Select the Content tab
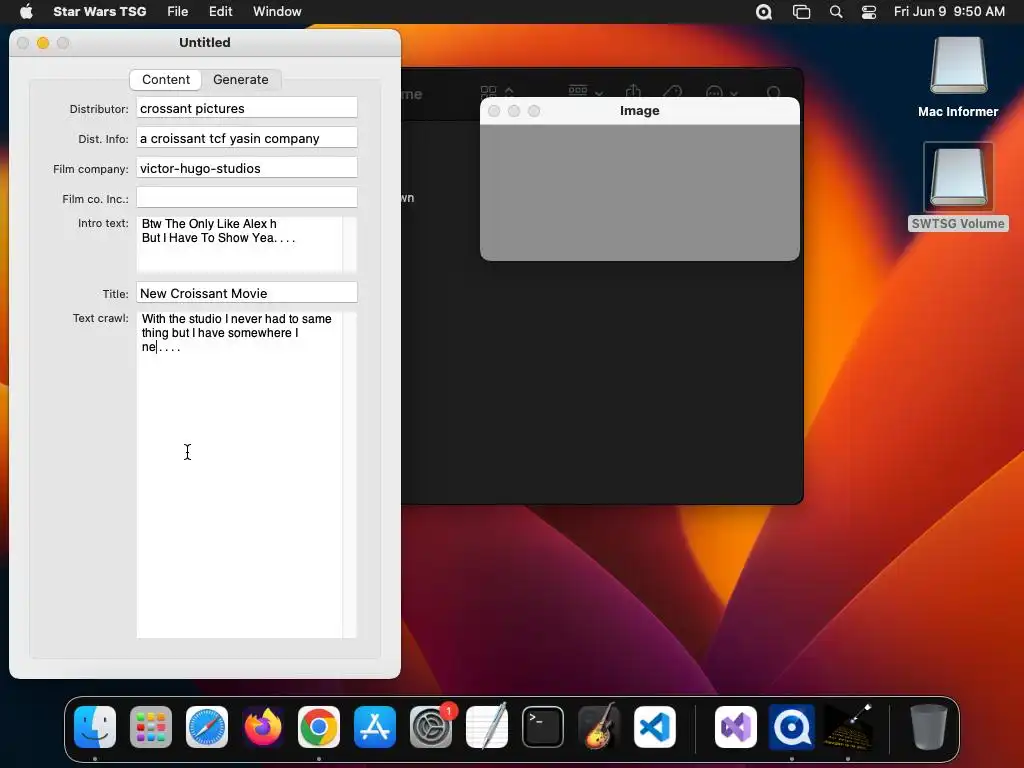Image resolution: width=1024 pixels, height=768 pixels. pyautogui.click(x=166, y=80)
